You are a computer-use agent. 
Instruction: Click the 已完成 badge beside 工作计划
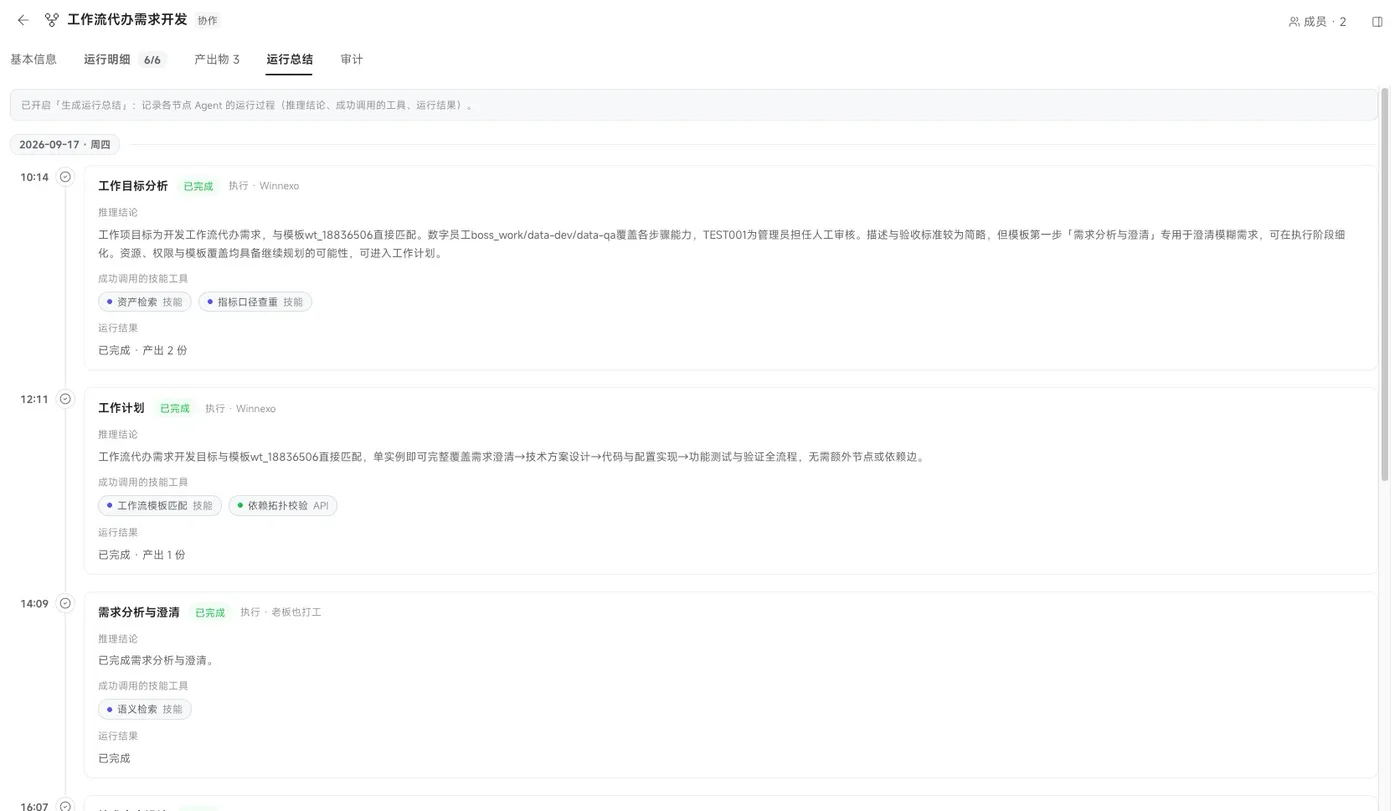click(174, 408)
